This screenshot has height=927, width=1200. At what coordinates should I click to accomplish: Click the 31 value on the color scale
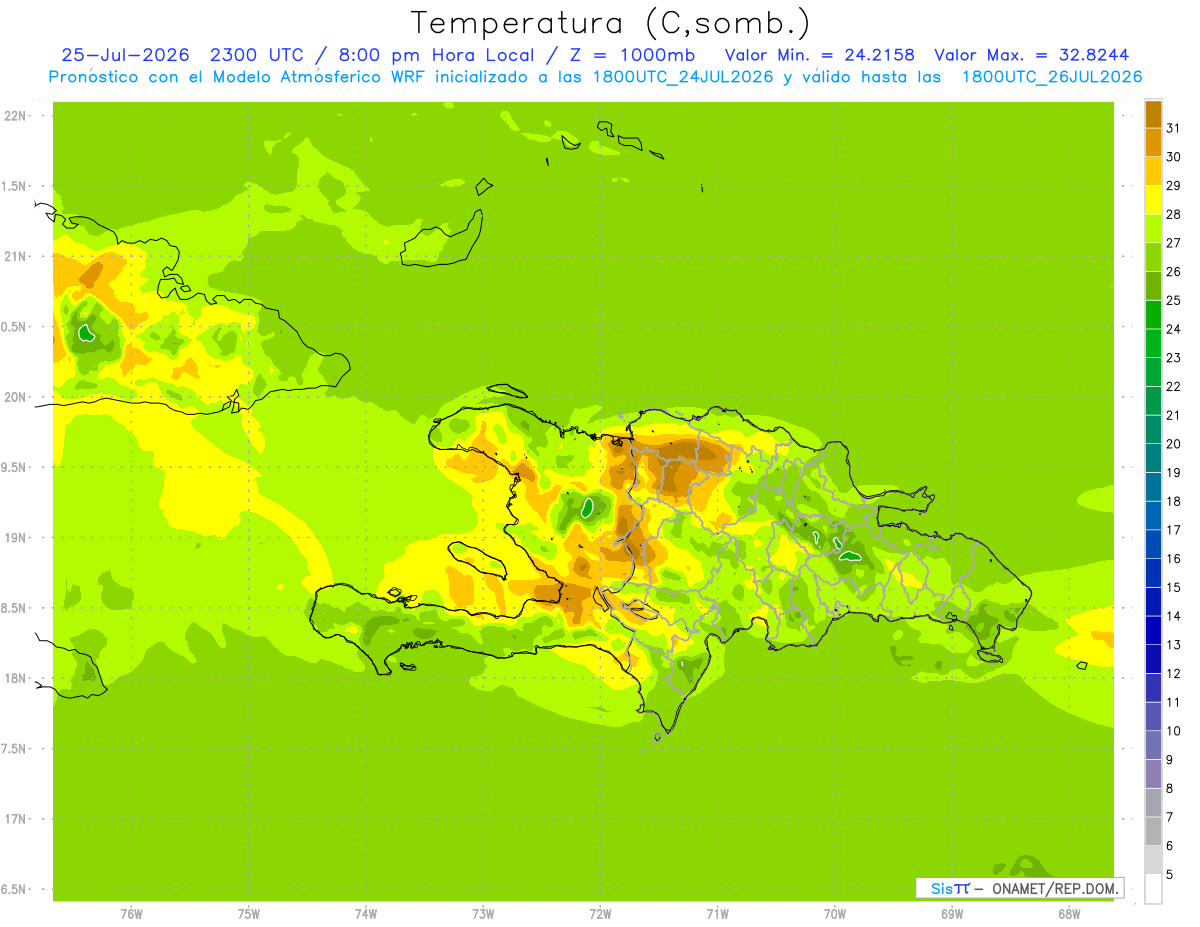[1173, 128]
